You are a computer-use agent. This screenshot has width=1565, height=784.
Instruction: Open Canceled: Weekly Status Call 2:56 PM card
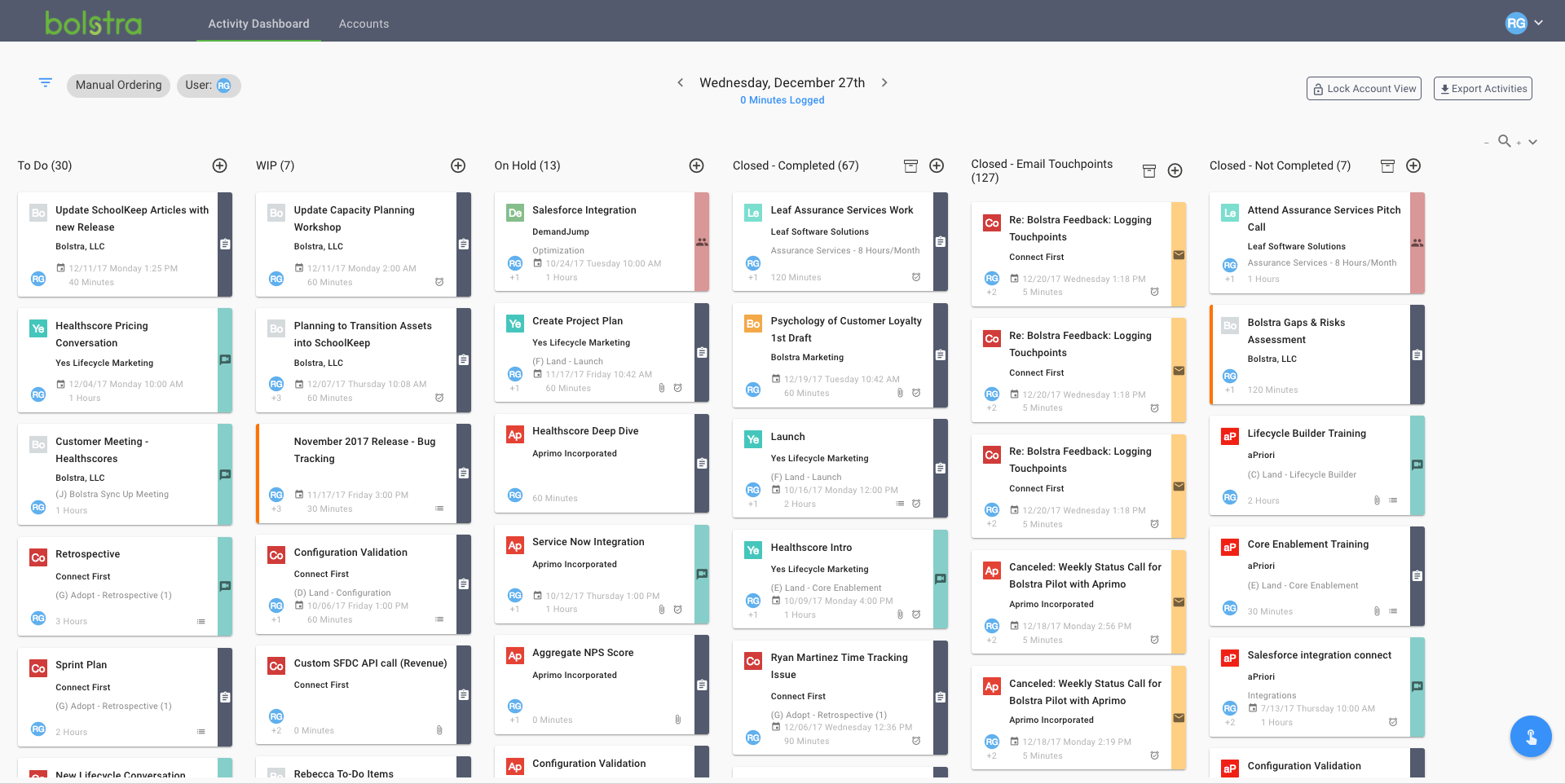tap(1078, 602)
